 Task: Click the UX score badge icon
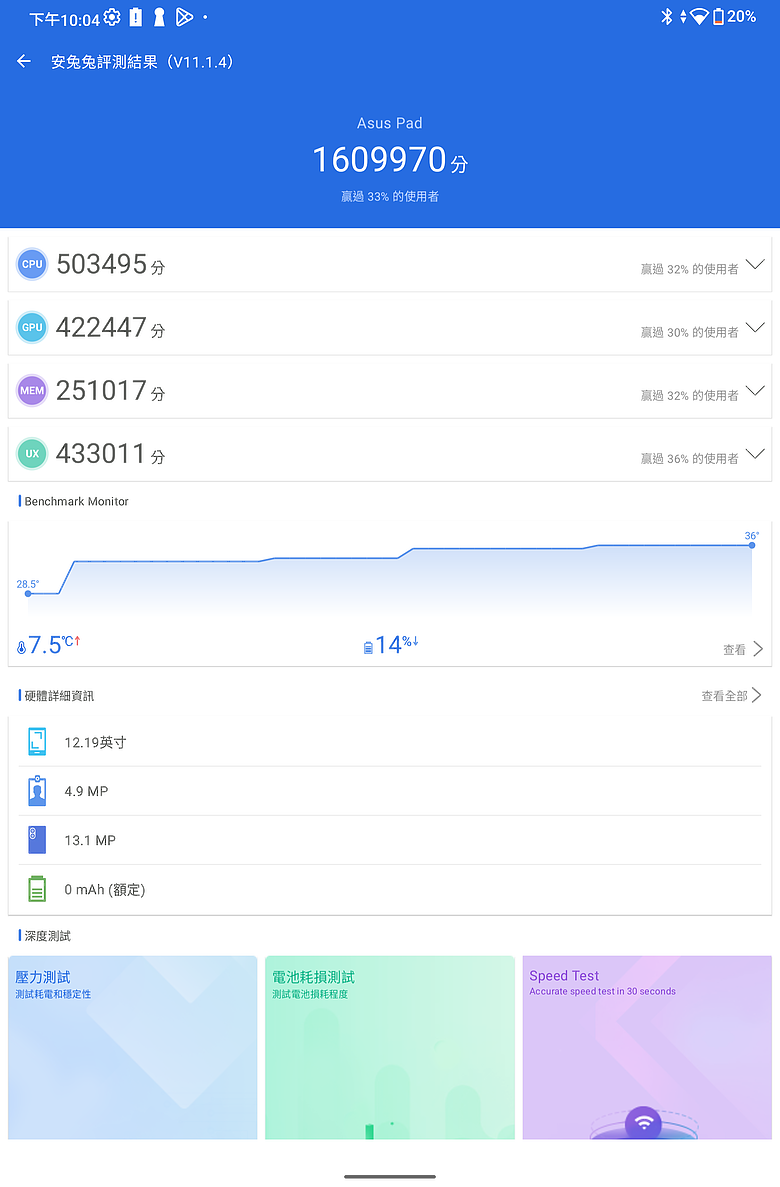tap(32, 453)
